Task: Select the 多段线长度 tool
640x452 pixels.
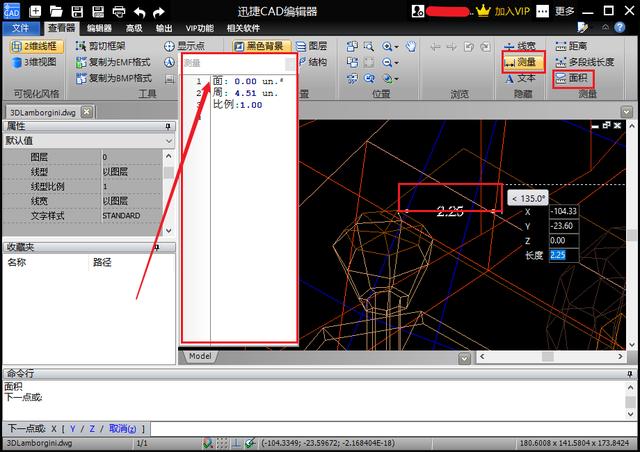Action: click(584, 62)
